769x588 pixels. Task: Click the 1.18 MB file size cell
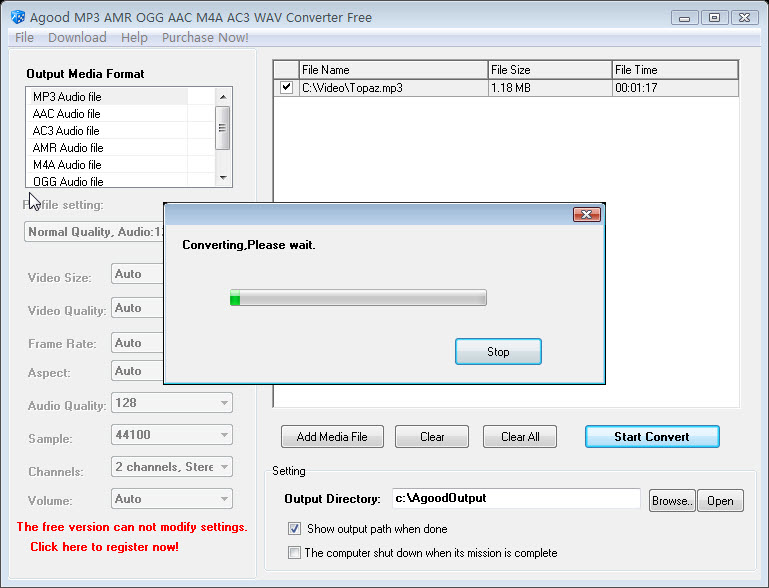tap(550, 88)
